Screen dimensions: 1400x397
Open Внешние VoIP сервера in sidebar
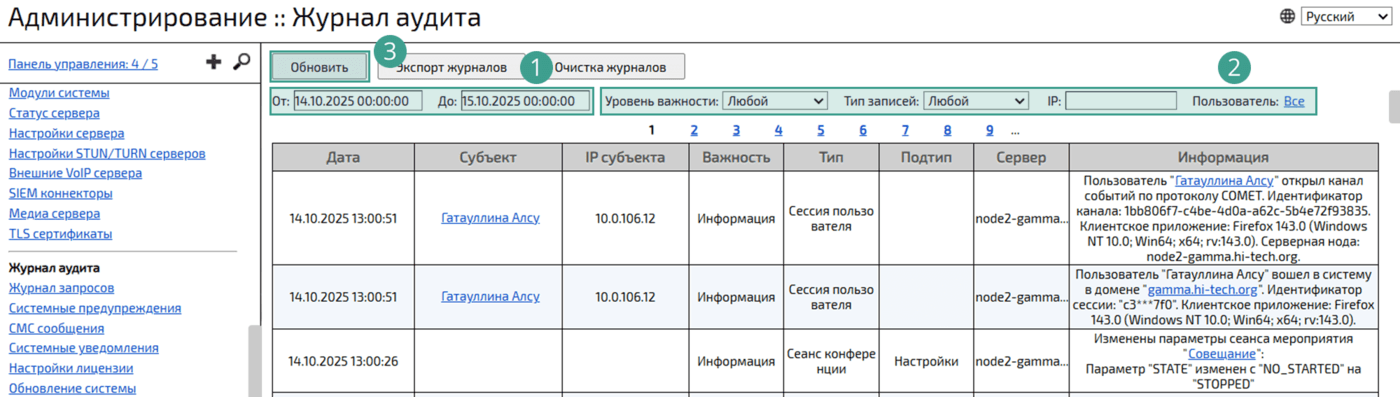[75, 173]
